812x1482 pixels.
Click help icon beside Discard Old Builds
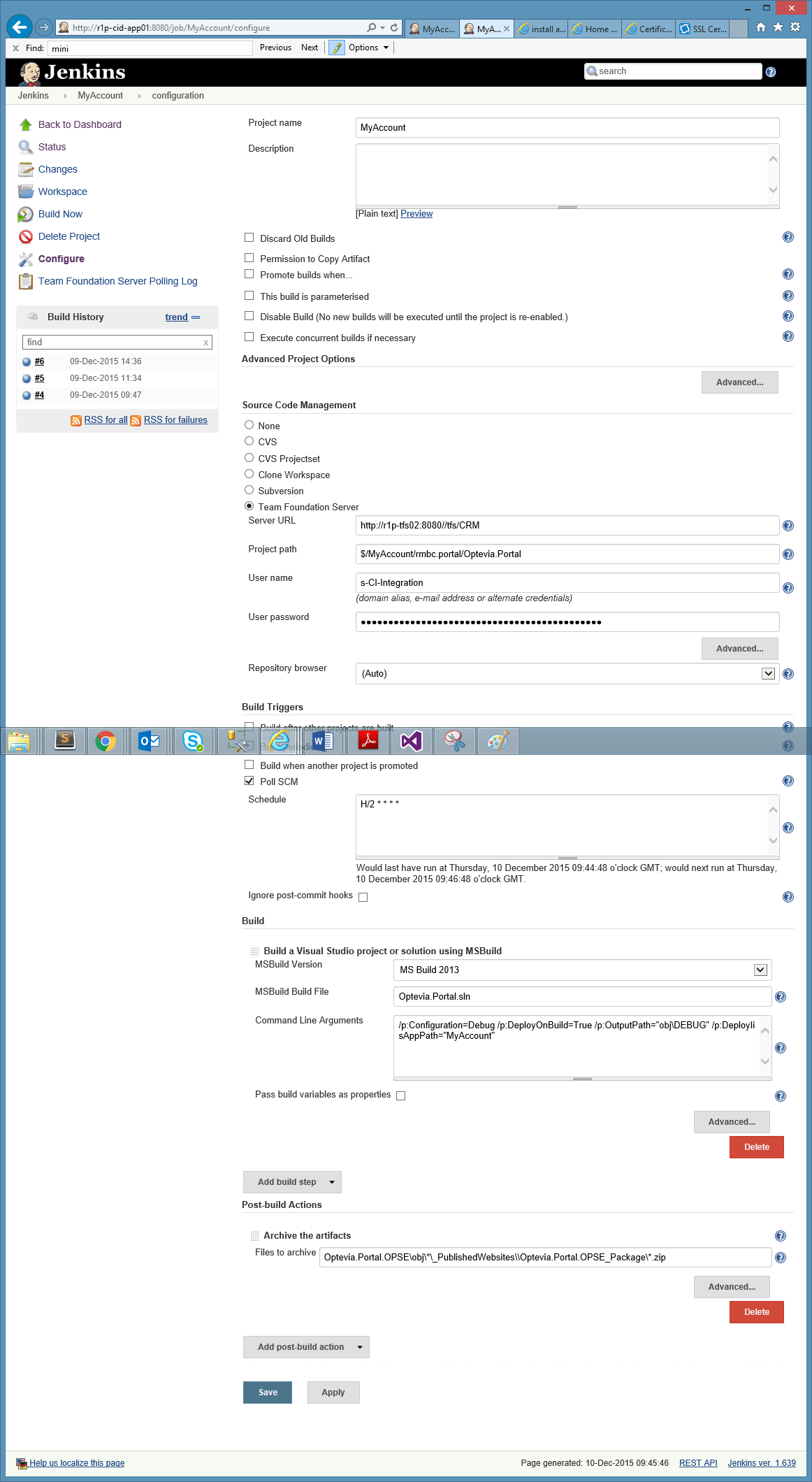point(788,238)
